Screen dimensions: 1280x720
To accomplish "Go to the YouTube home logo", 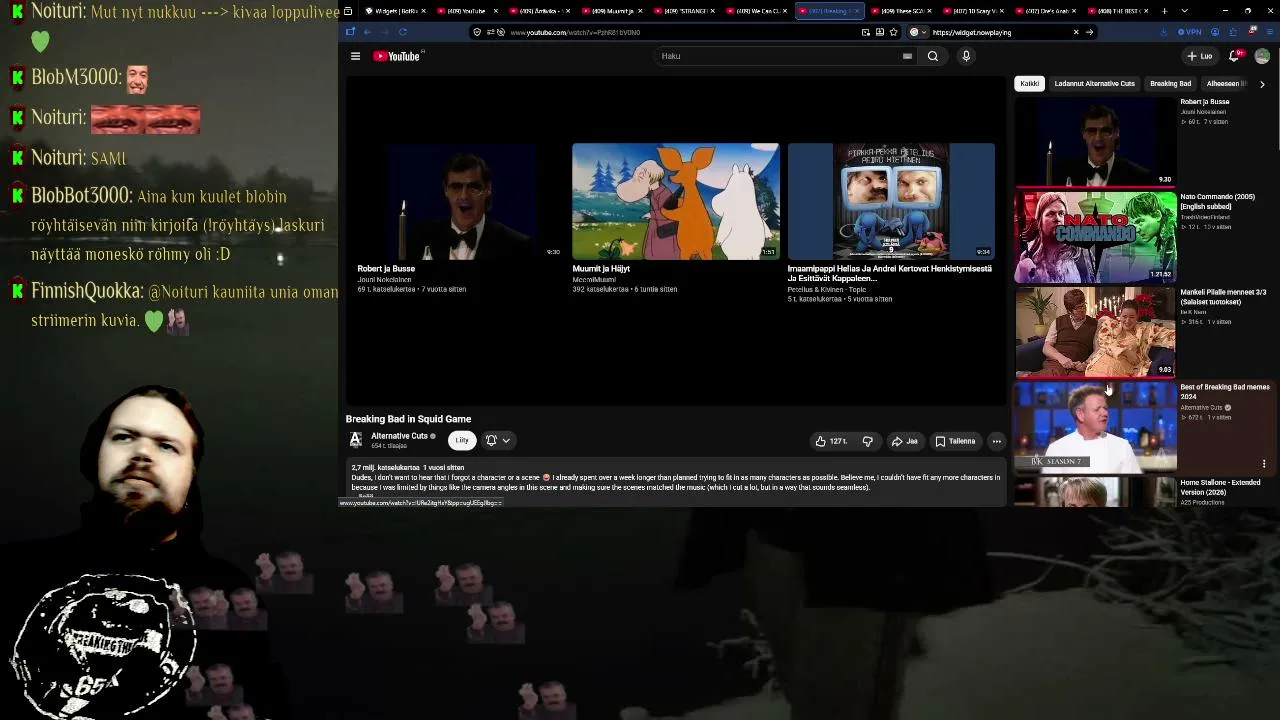I will click(397, 56).
